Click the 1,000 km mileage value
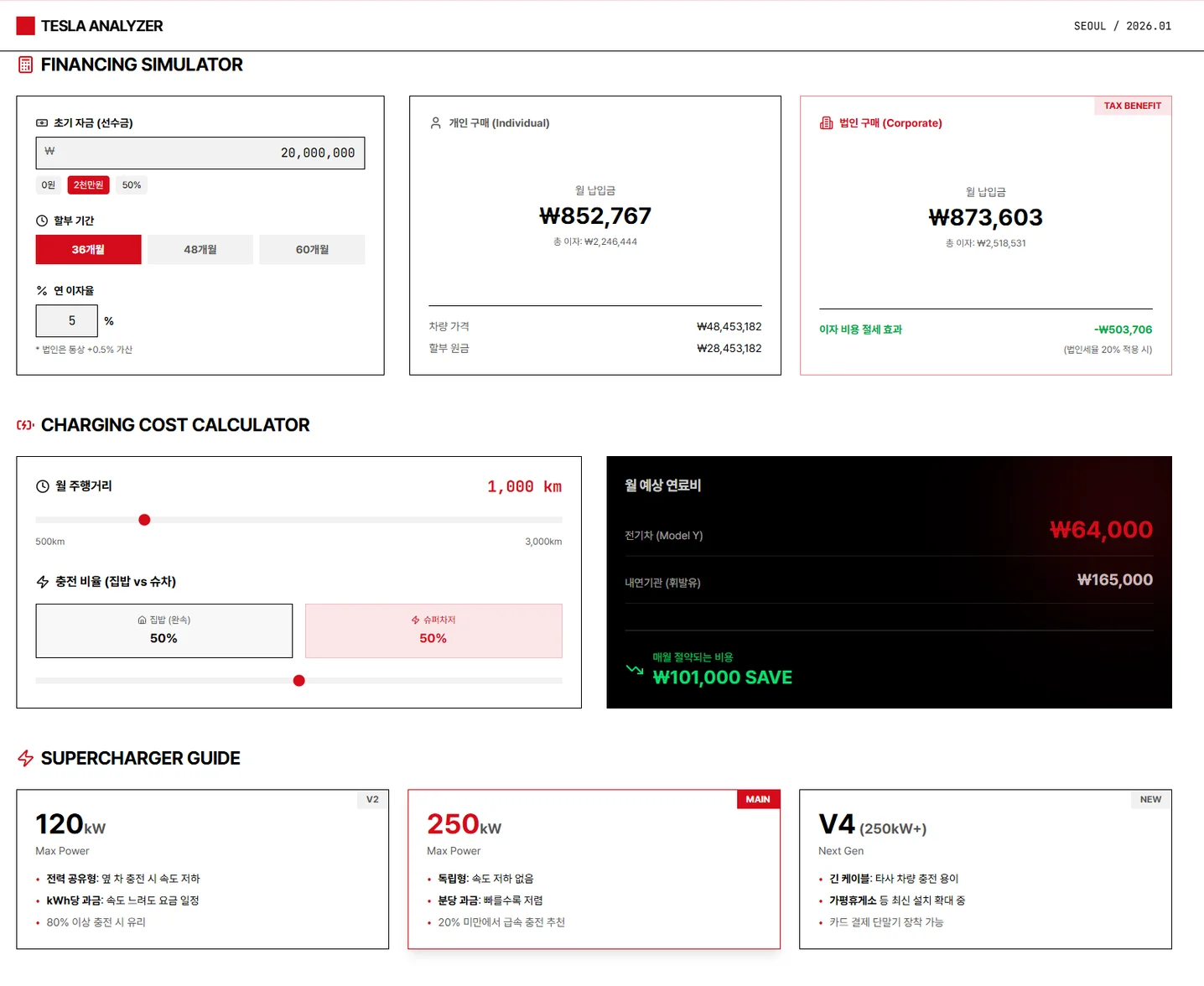Screen dimensions: 1204x986 click(525, 487)
